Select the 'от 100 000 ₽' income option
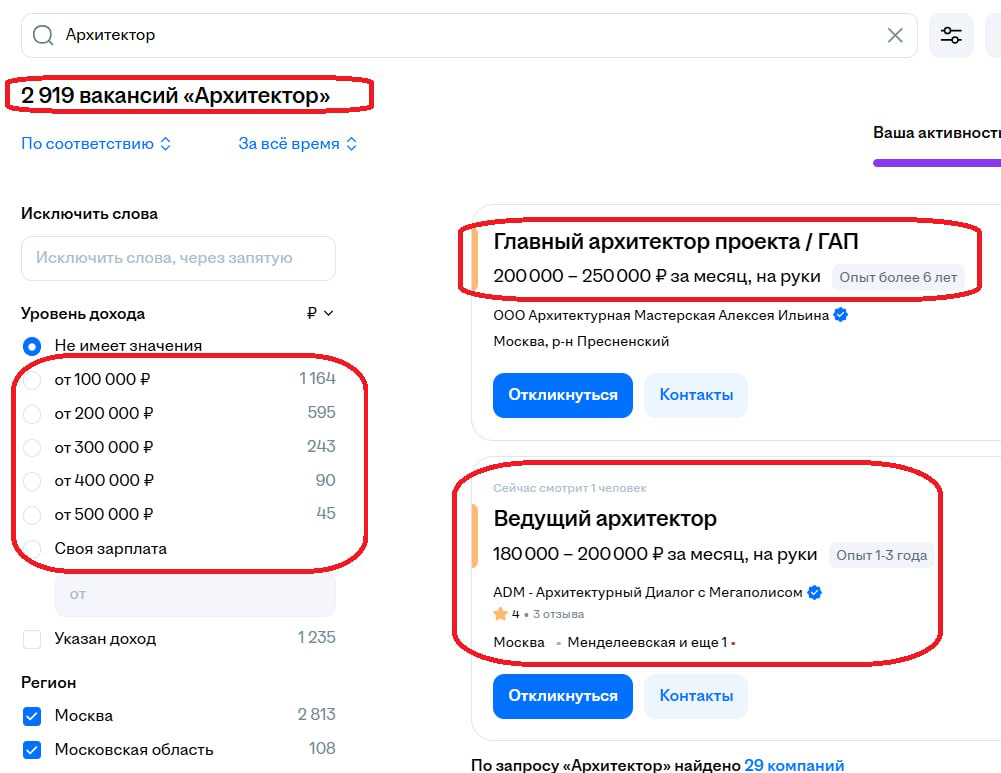The height and width of the screenshot is (773, 1001). pos(32,380)
